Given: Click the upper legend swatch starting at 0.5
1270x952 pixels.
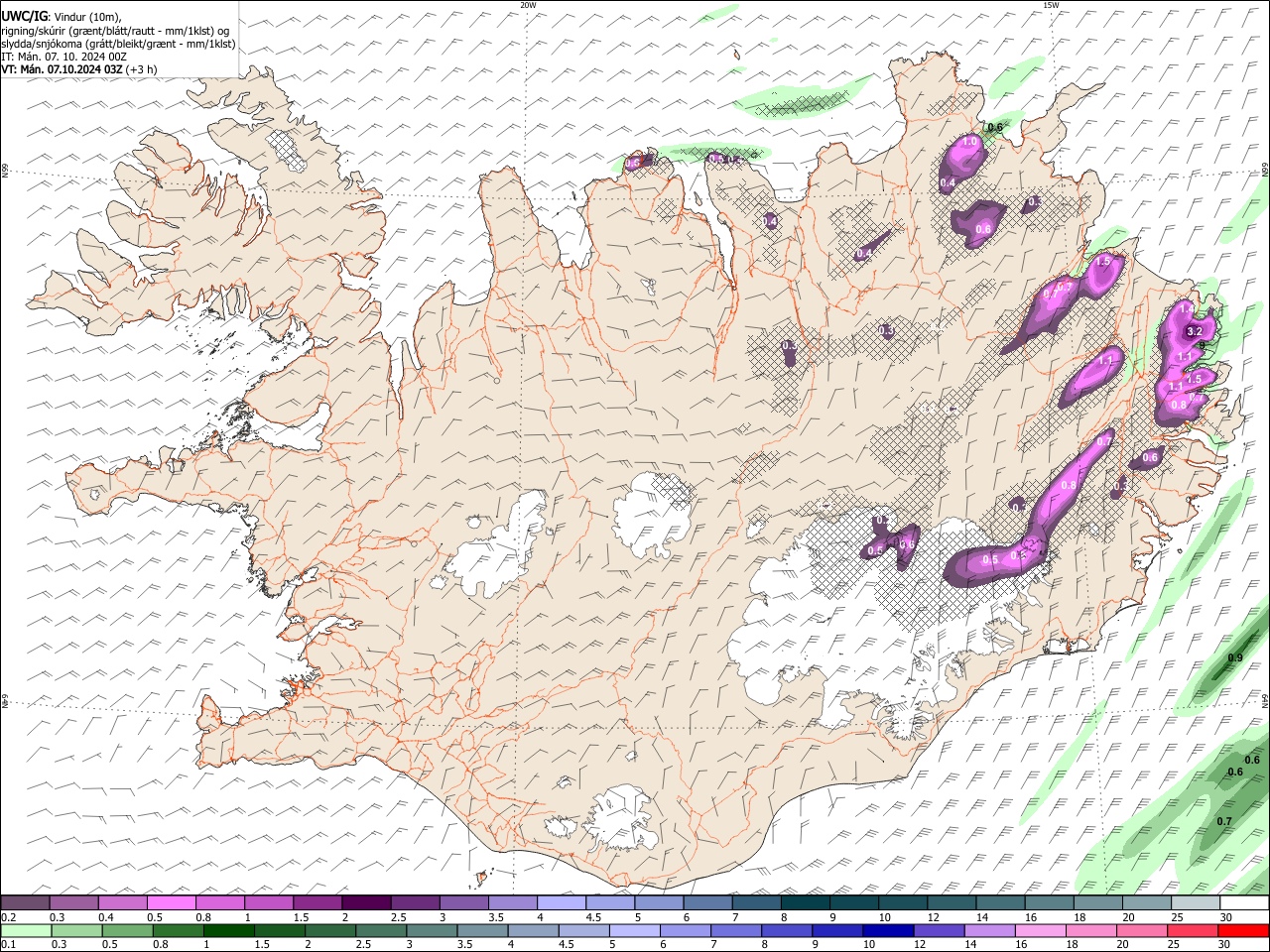Looking at the screenshot, I should click(x=172, y=902).
